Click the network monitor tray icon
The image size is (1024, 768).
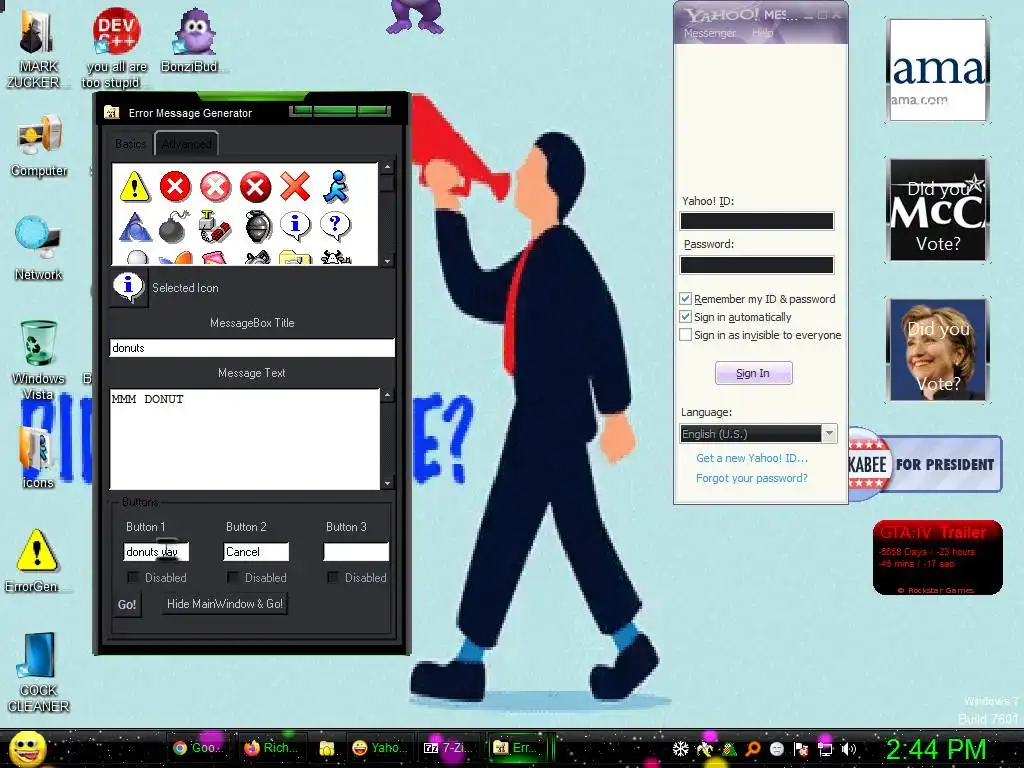825,749
